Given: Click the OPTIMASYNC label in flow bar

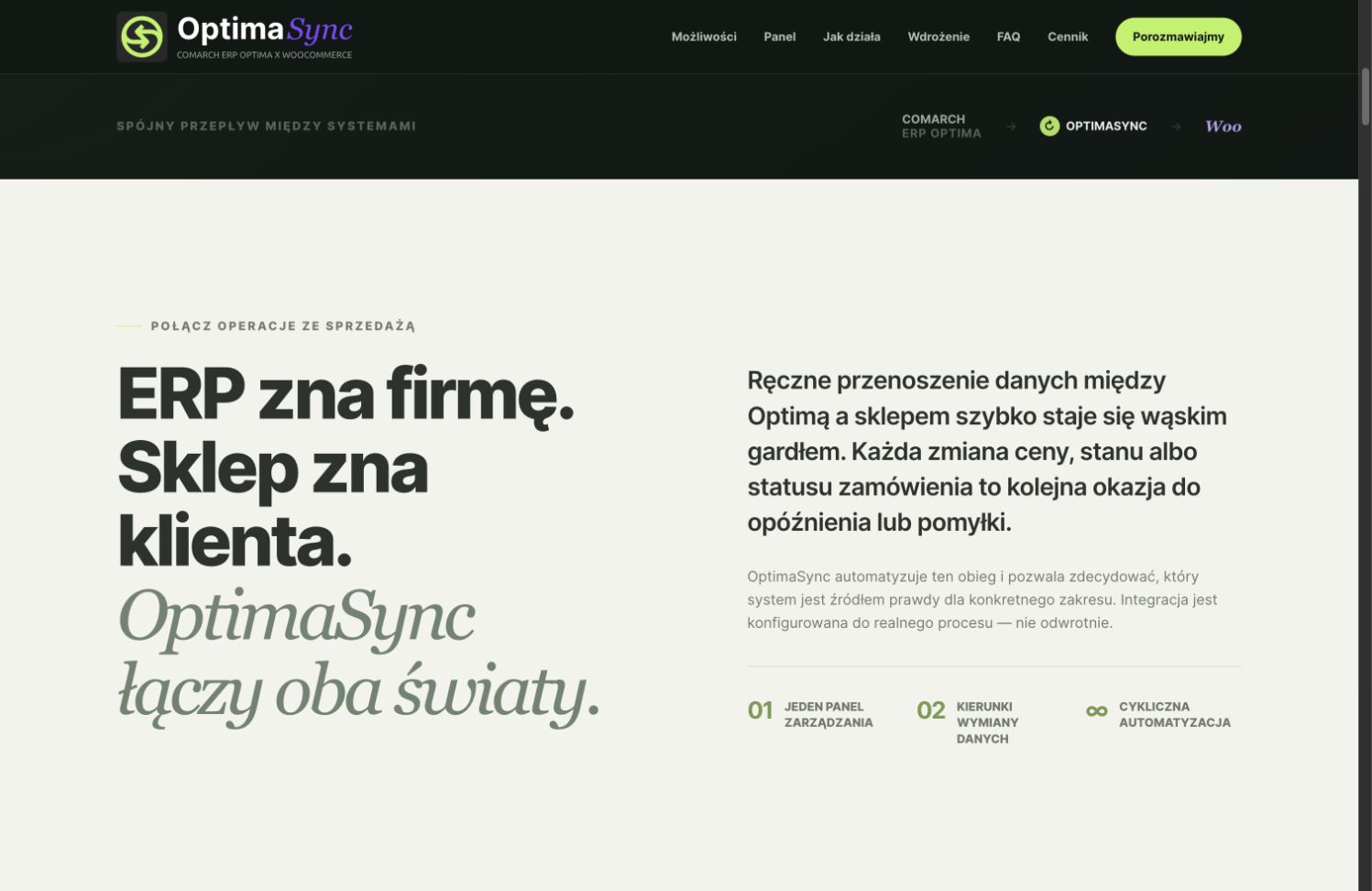Looking at the screenshot, I should tap(1106, 126).
